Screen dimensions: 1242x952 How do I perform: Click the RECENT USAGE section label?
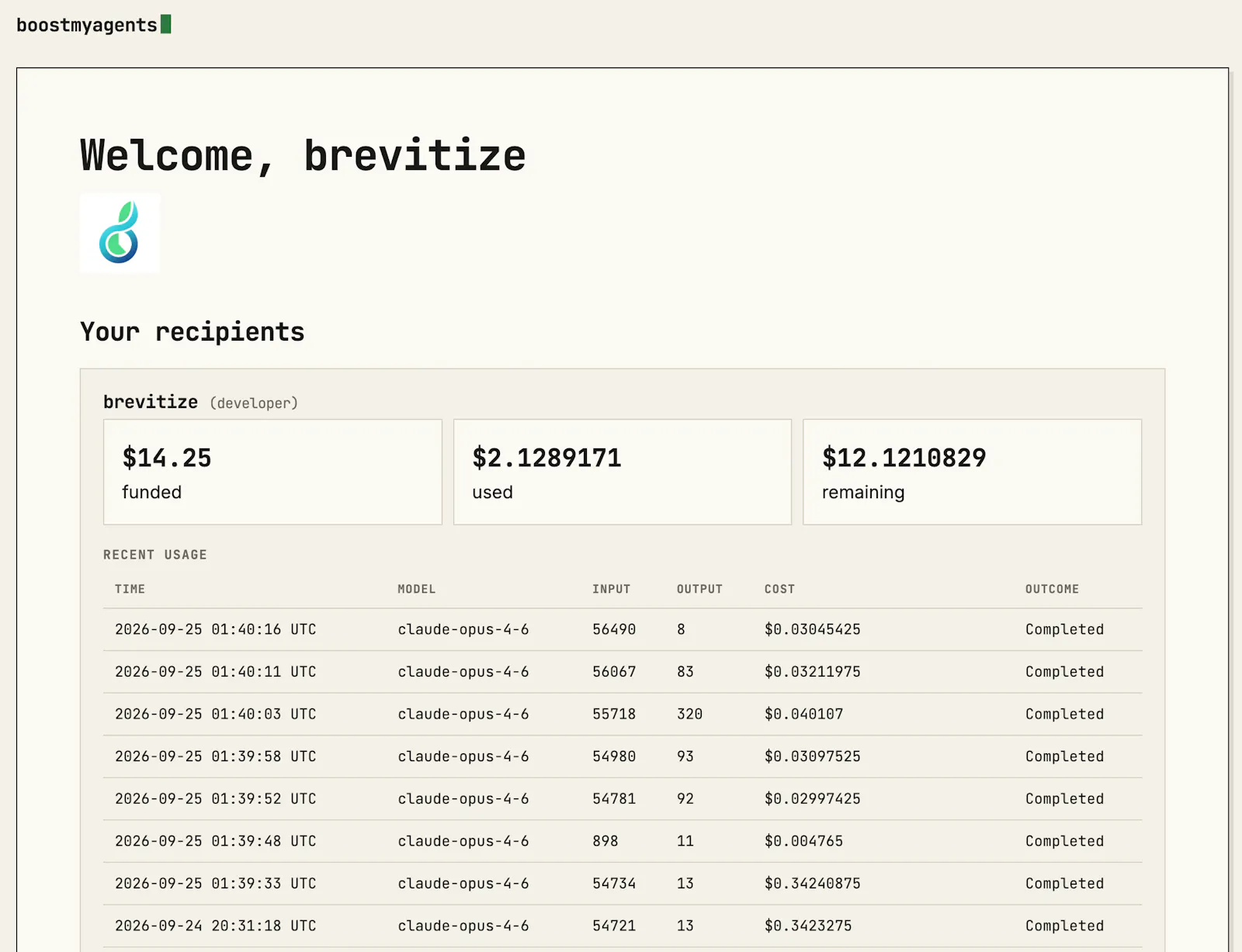coord(155,555)
